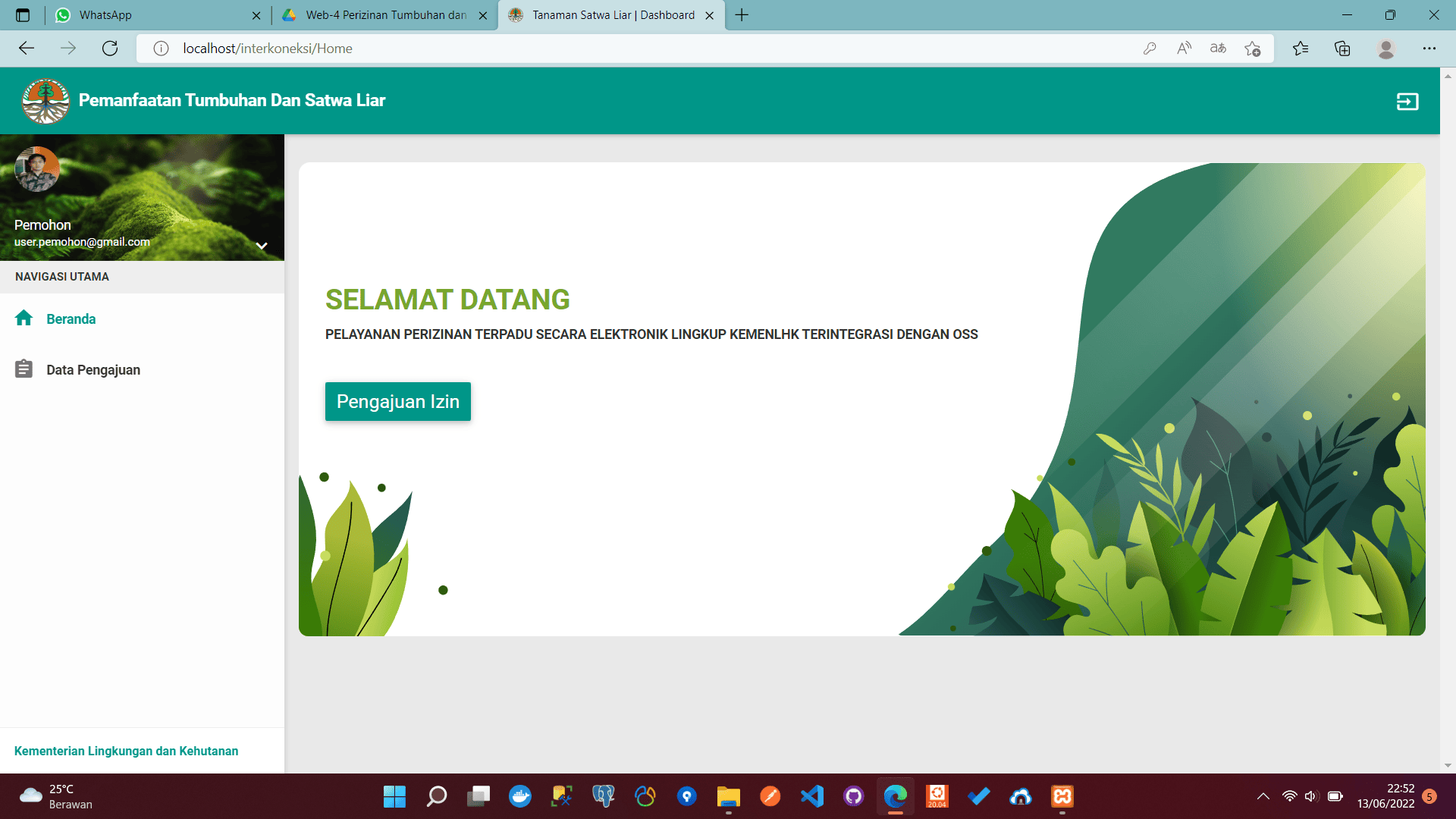Click the Kementerian LHK logo in header

point(45,101)
